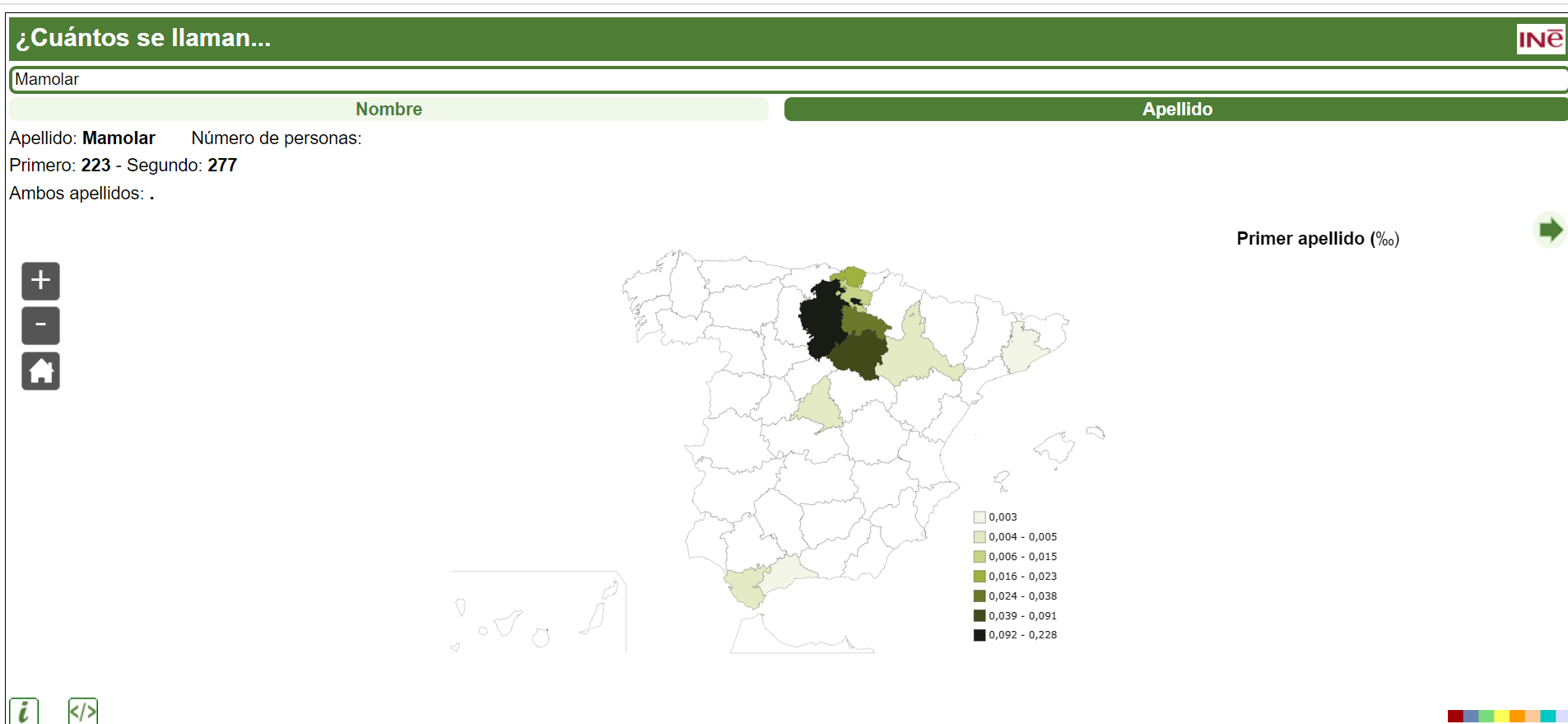Select the orange color swatch
The height and width of the screenshot is (724, 1568).
1517,717
